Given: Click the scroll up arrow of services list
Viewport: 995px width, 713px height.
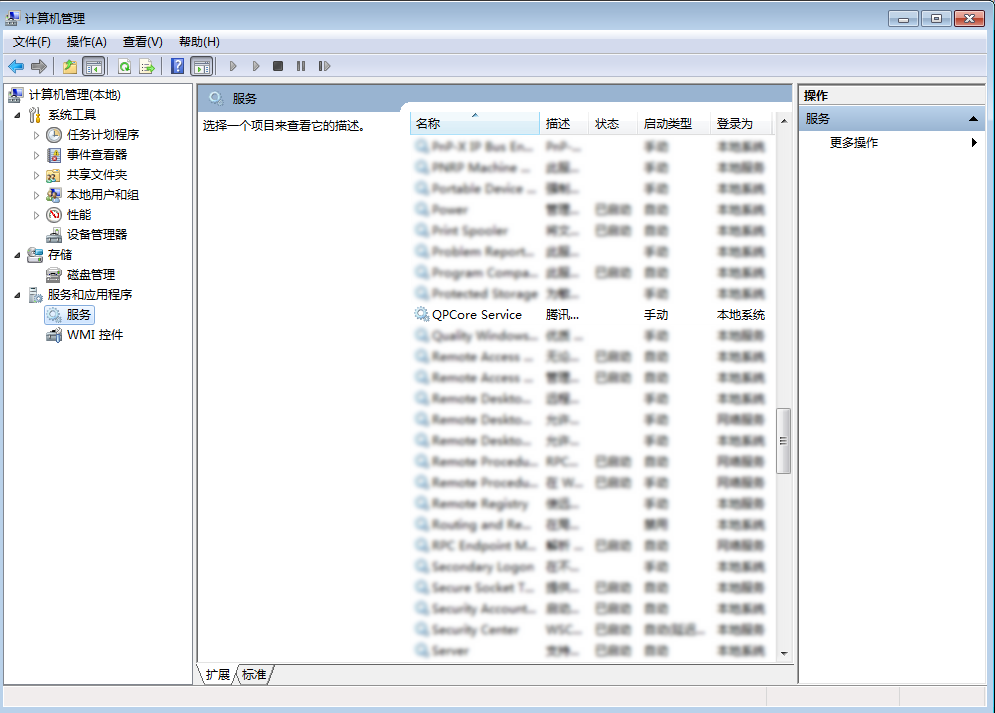Looking at the screenshot, I should coord(784,121).
